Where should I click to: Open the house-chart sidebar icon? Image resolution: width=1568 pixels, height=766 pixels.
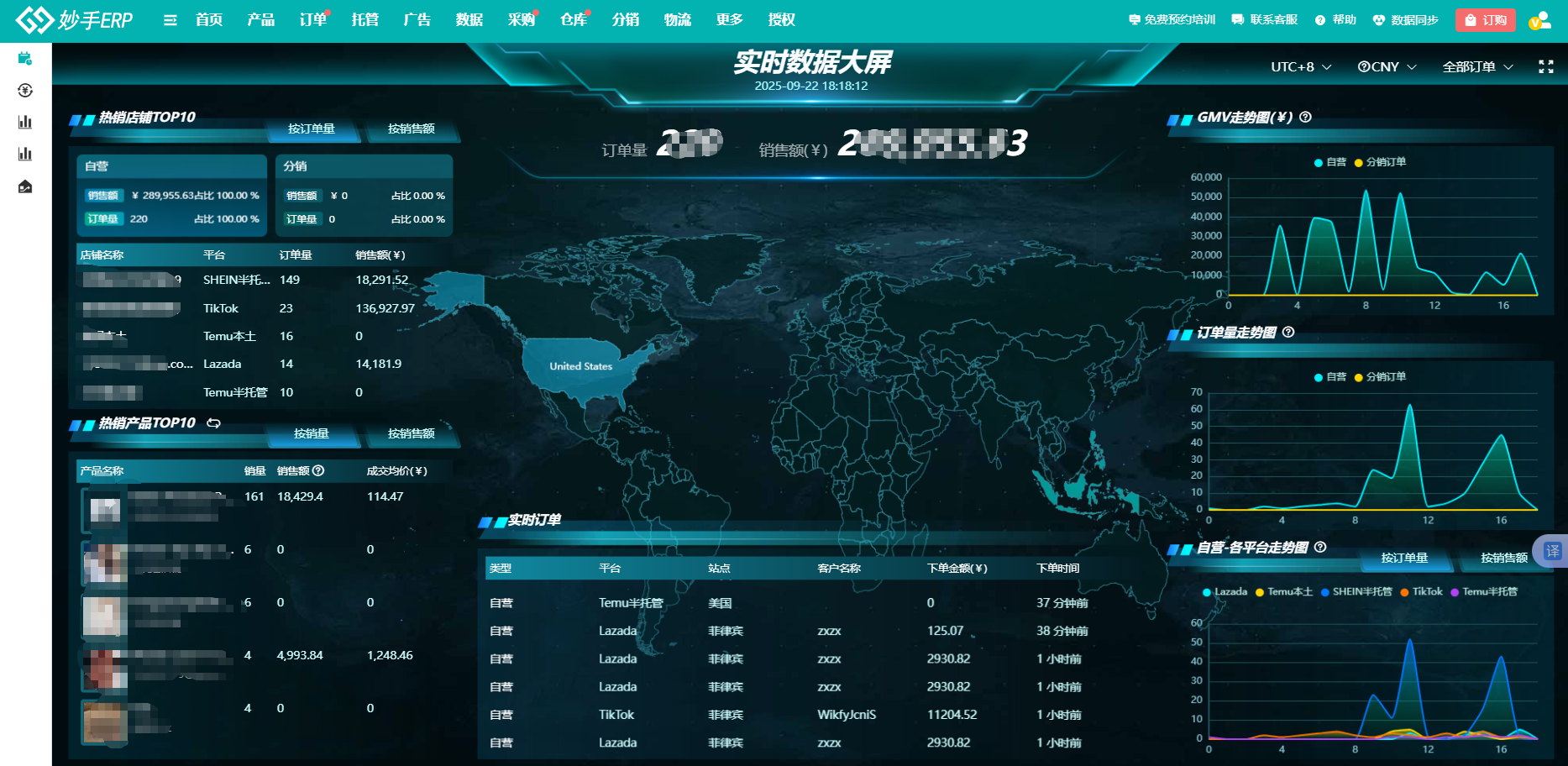click(x=25, y=186)
